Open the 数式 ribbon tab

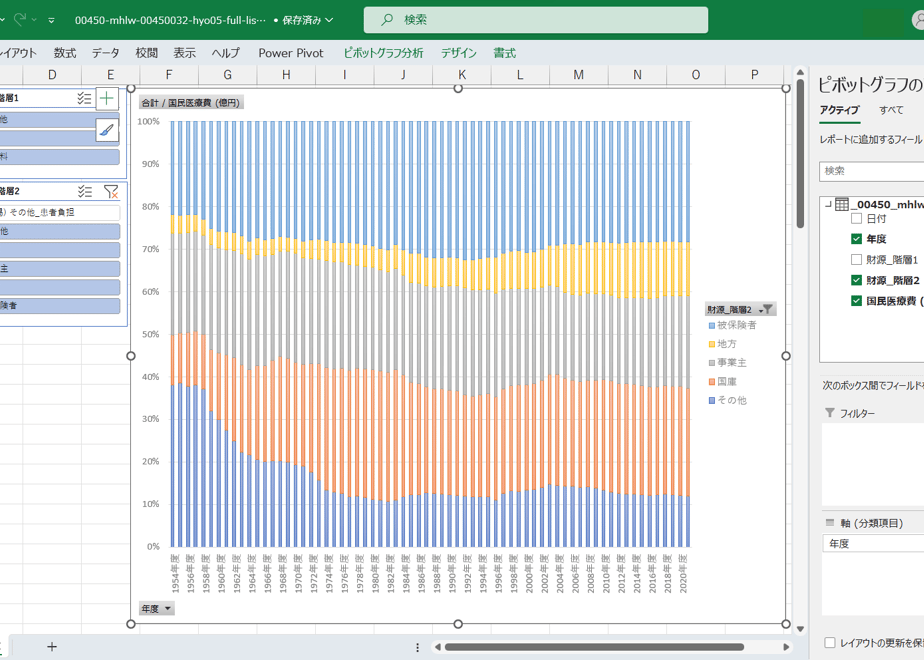tap(65, 53)
